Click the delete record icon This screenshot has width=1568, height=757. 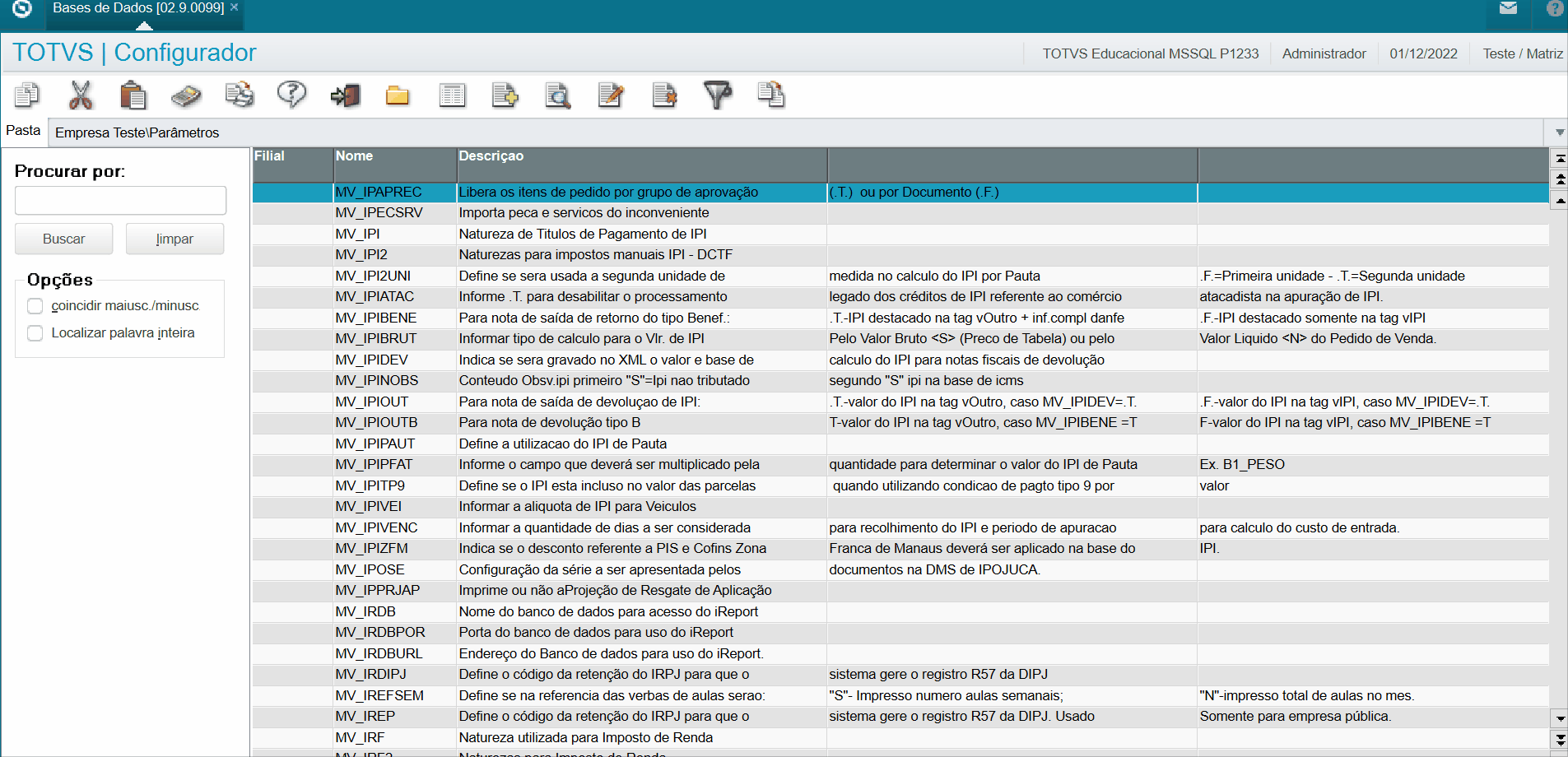point(664,95)
